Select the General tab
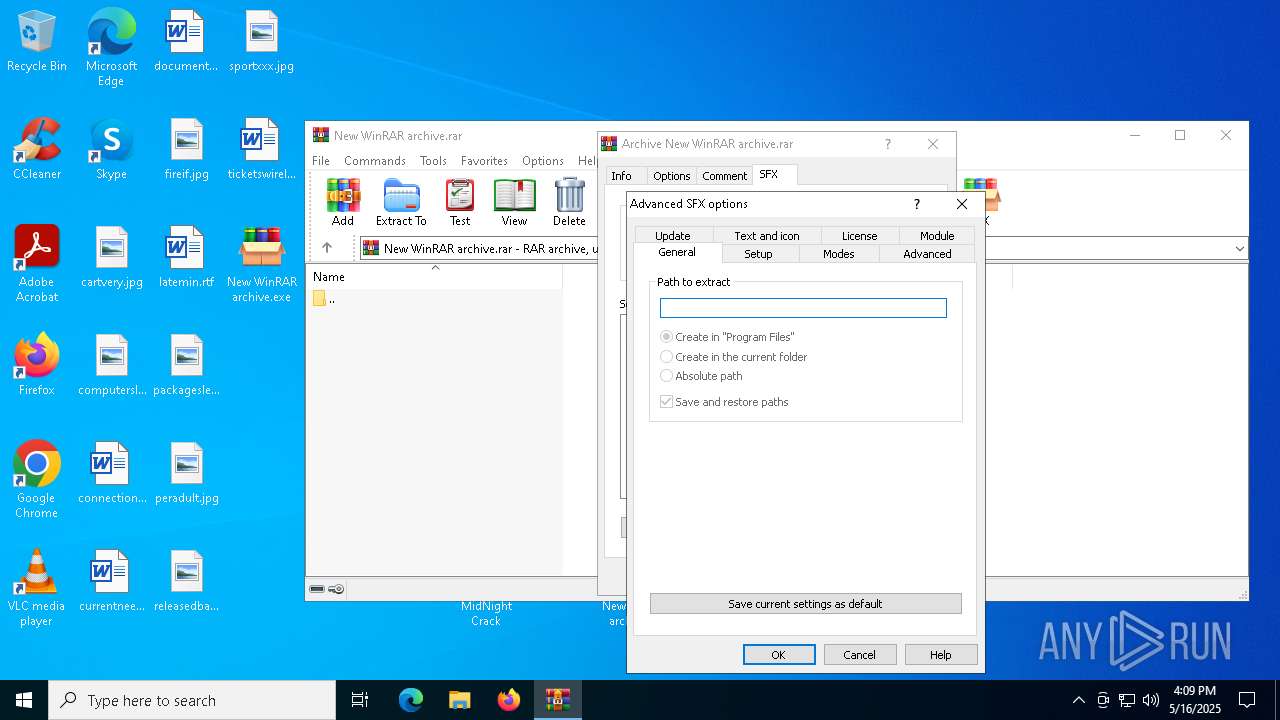This screenshot has width=1280, height=720. click(x=677, y=252)
